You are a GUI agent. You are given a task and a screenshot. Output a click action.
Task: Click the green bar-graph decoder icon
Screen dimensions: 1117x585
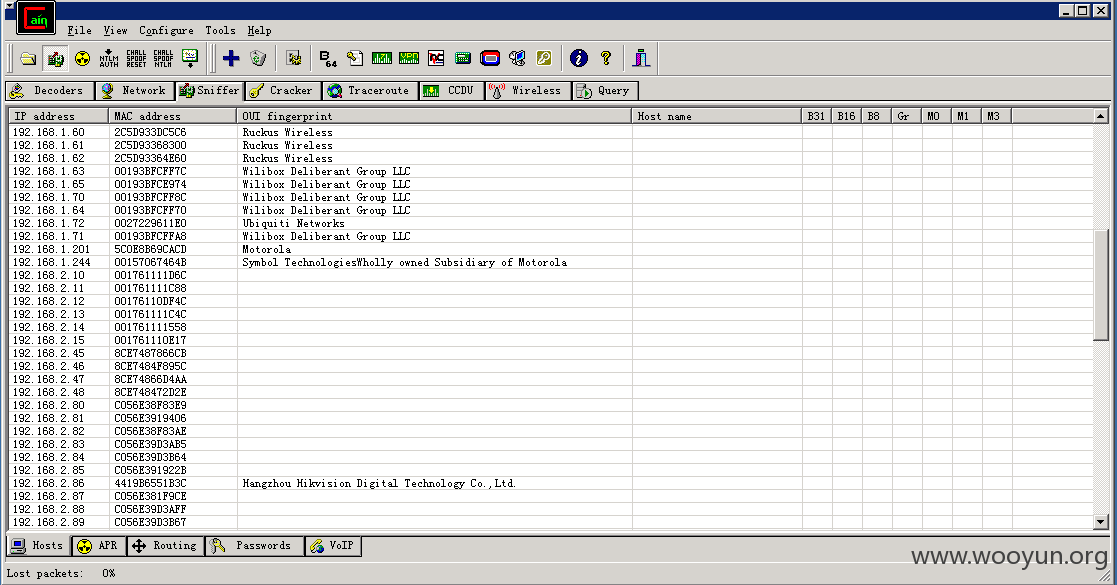point(382,58)
